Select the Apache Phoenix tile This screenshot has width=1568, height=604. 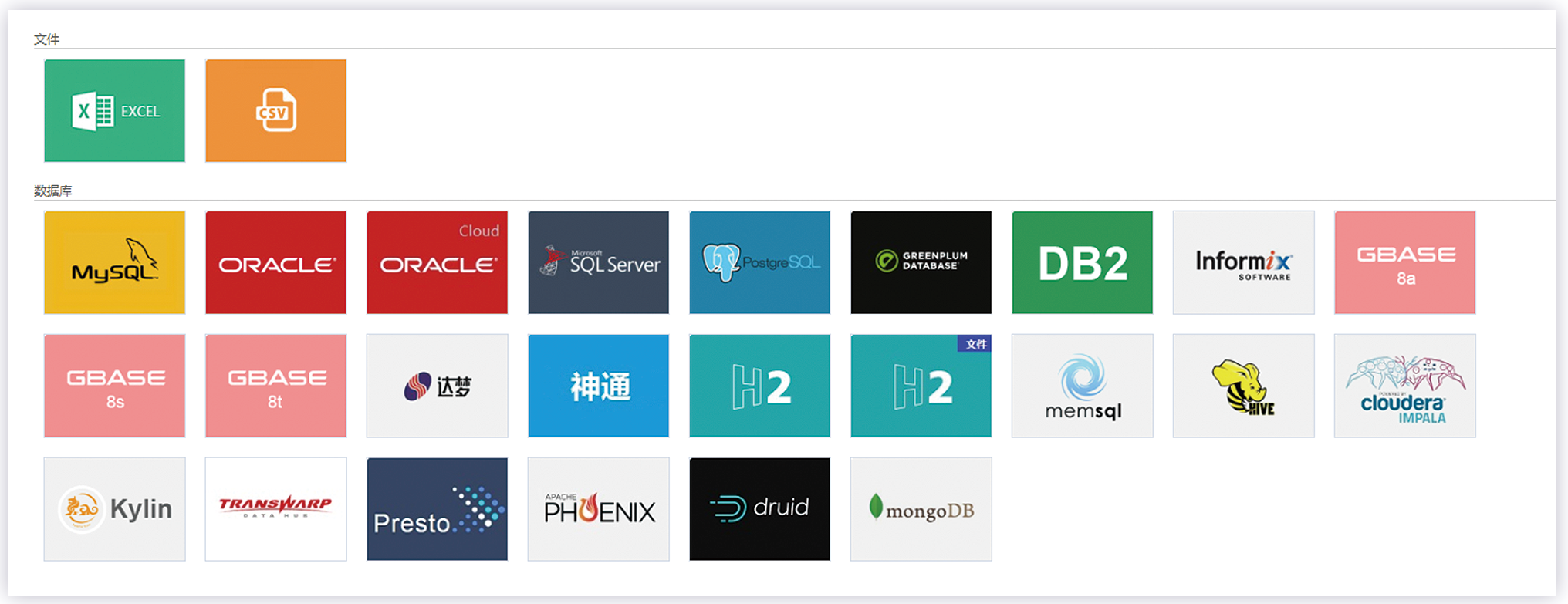pos(598,509)
